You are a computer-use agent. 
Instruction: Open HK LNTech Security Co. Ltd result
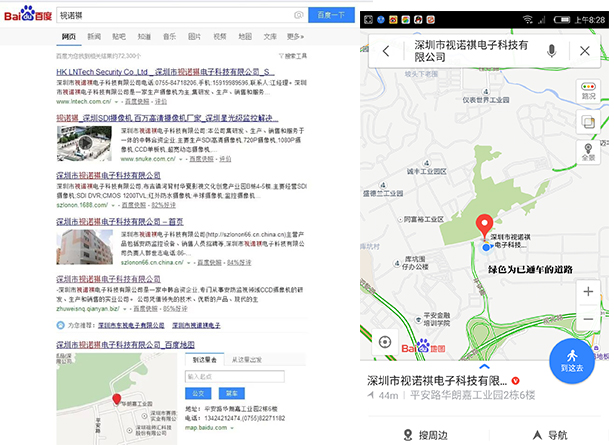[165, 72]
